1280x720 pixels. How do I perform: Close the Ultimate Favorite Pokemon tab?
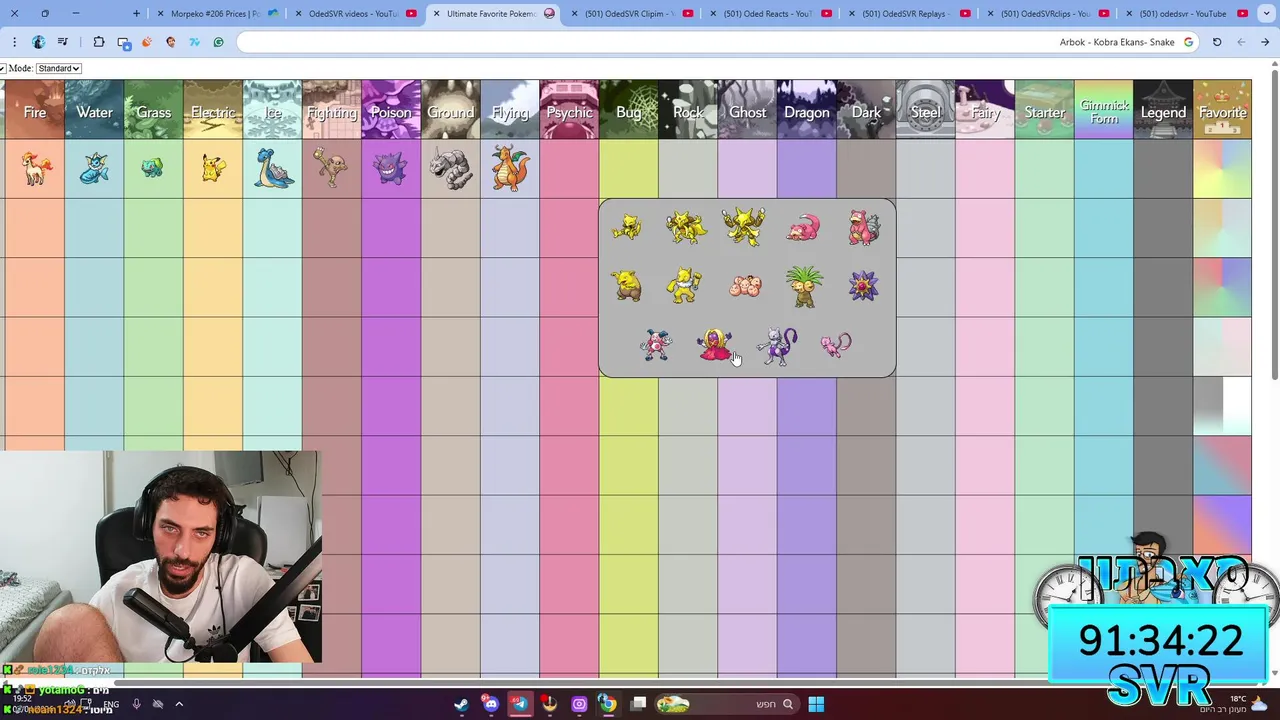tap(436, 14)
